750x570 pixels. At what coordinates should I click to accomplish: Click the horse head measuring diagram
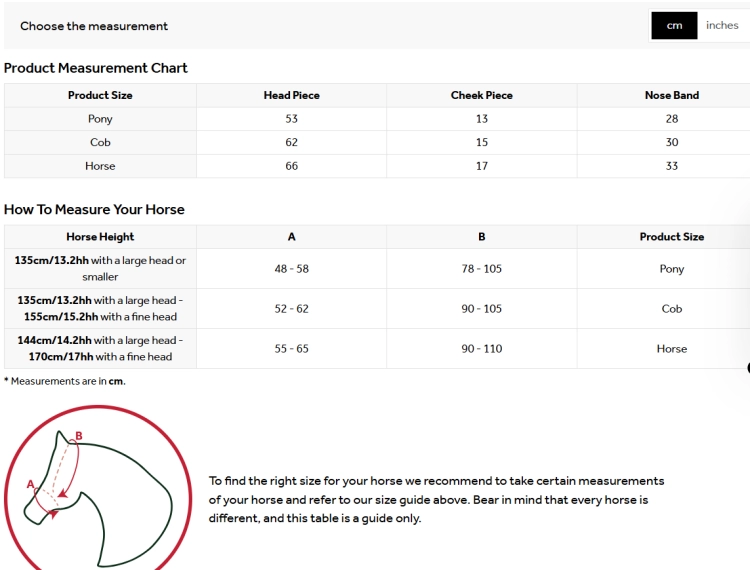coord(98,488)
